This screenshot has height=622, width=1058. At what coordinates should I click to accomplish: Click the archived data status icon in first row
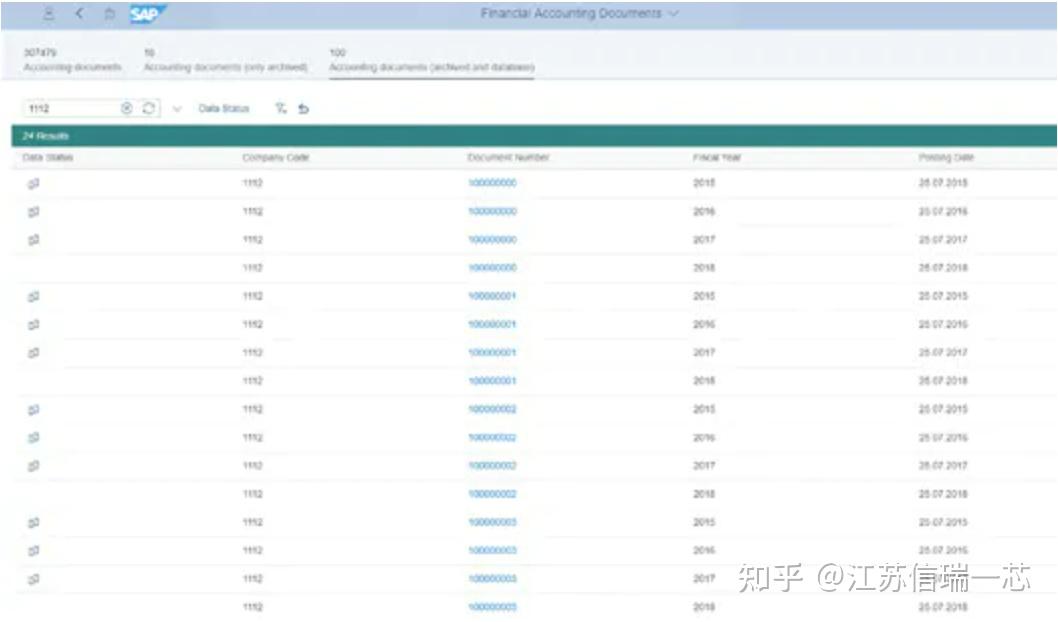(33, 183)
